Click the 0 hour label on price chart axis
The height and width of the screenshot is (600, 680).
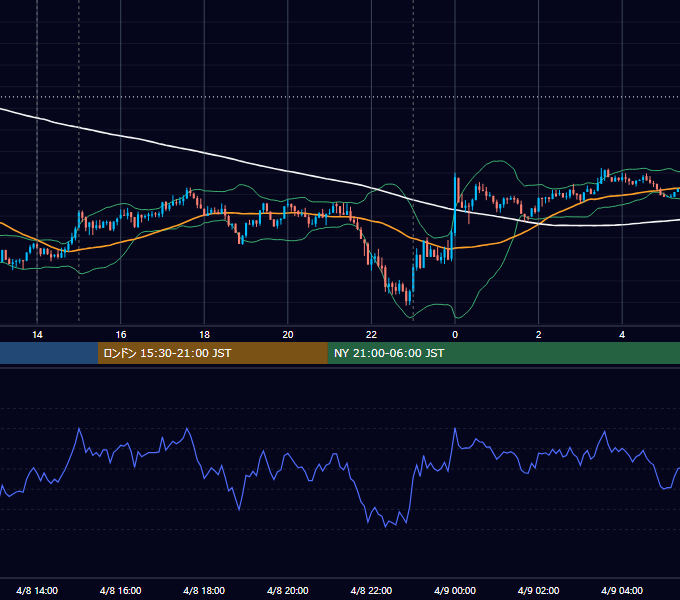455,335
